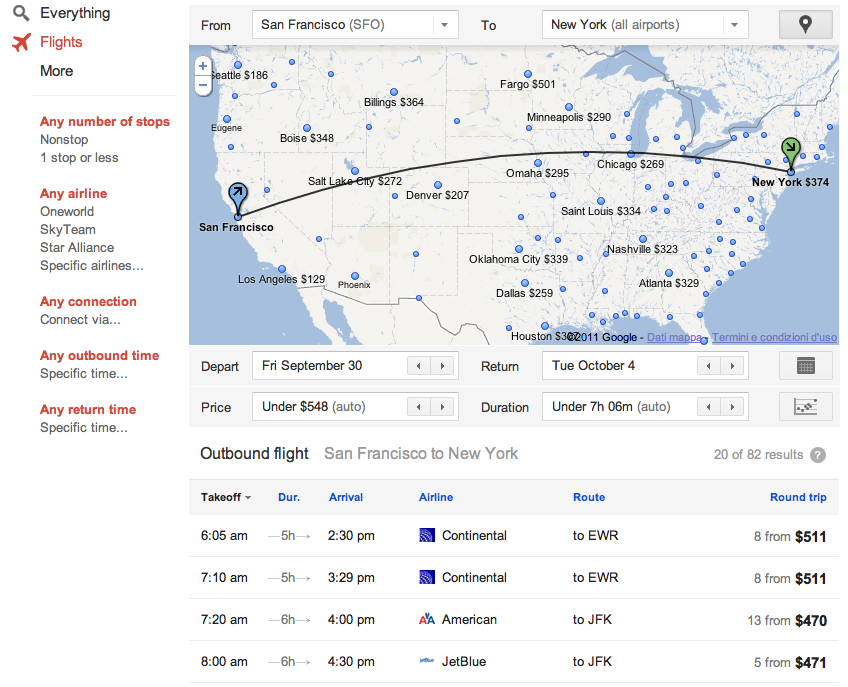Click the New York destination map marker
The image size is (848, 687).
791,152
